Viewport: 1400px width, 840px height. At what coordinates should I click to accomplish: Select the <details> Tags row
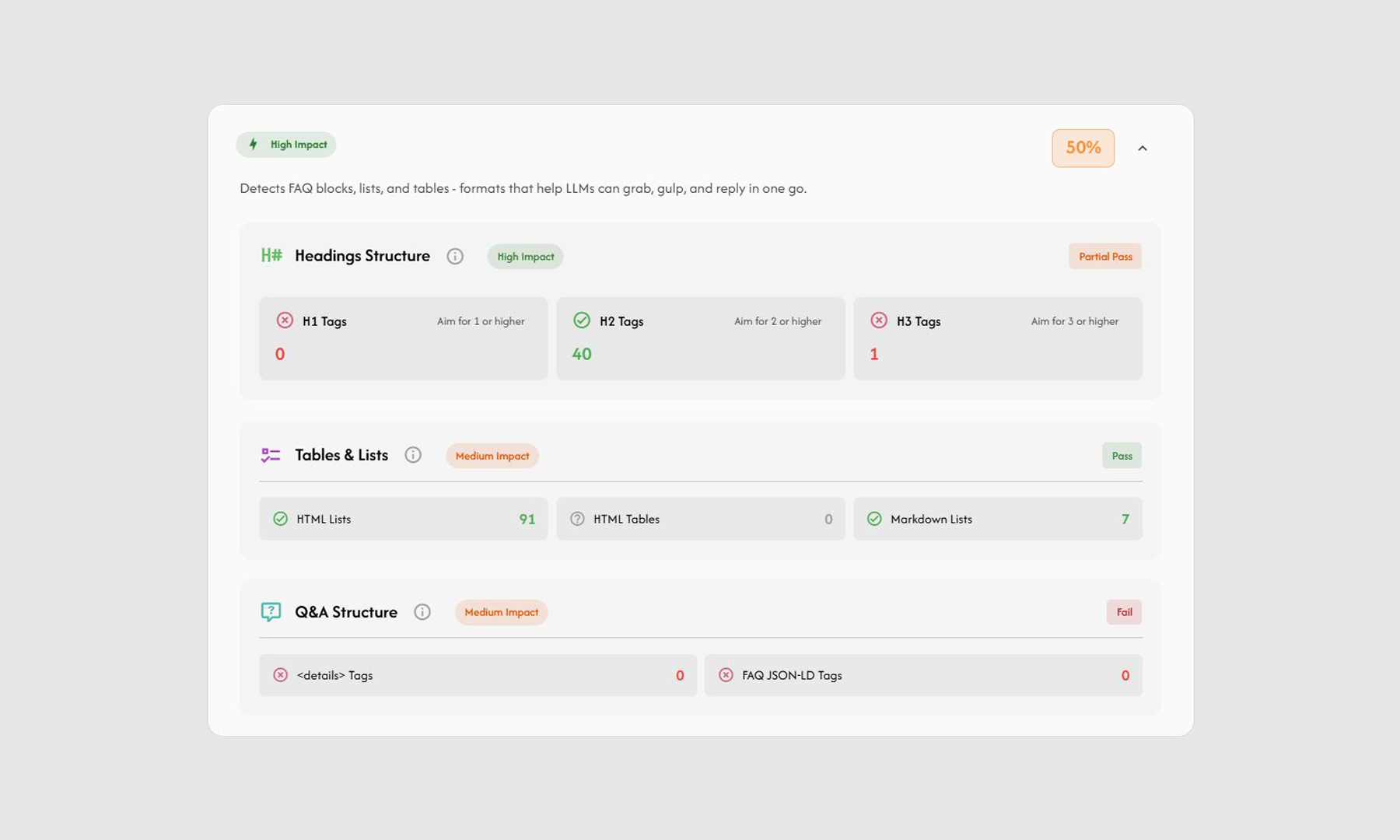[478, 675]
